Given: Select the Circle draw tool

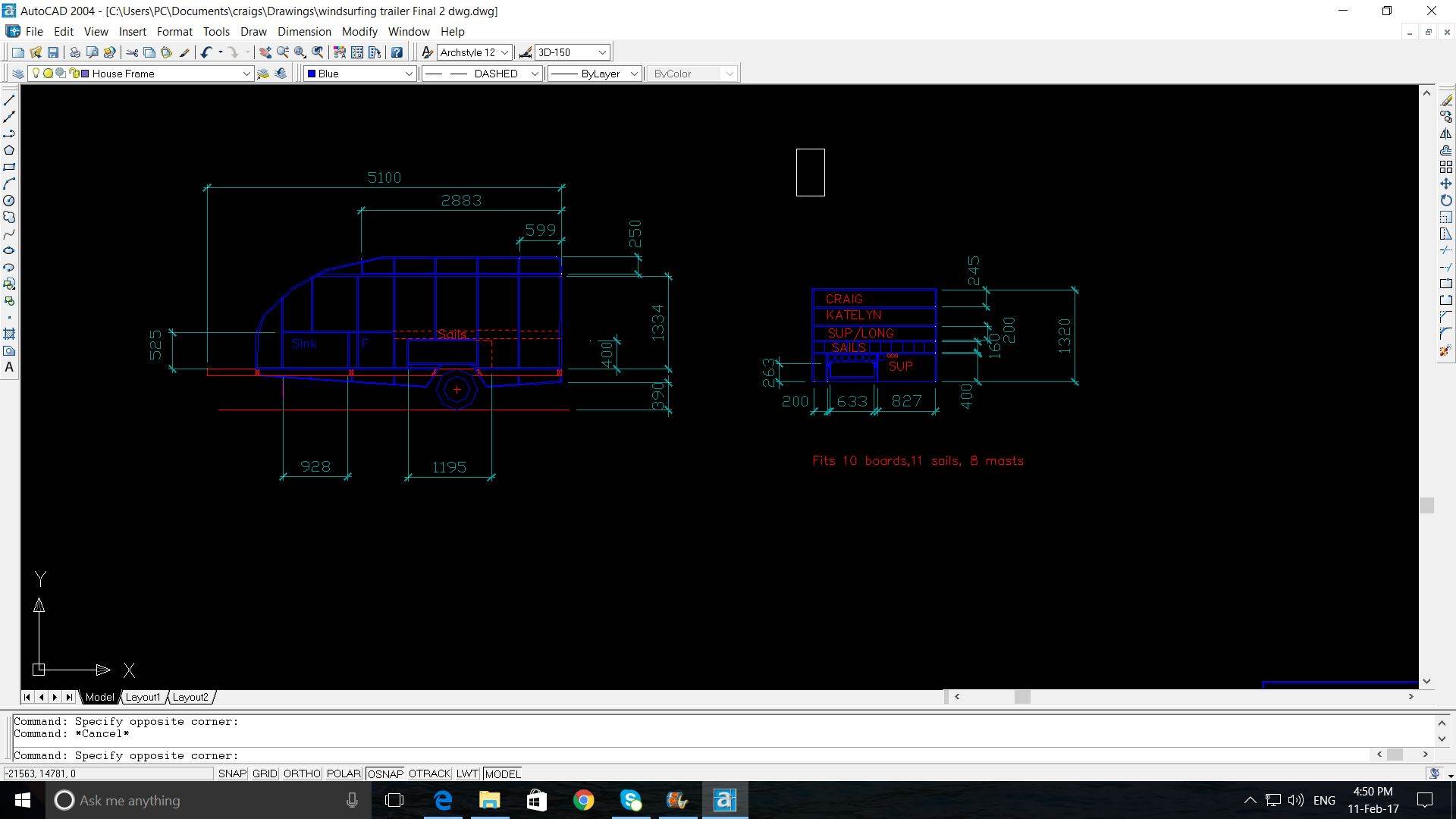Looking at the screenshot, I should point(9,201).
